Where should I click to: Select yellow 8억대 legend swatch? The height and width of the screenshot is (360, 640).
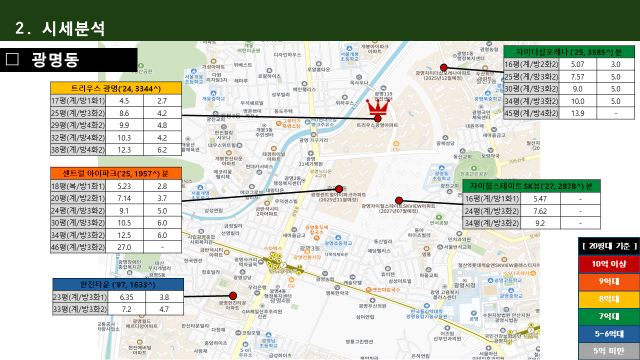point(609,299)
